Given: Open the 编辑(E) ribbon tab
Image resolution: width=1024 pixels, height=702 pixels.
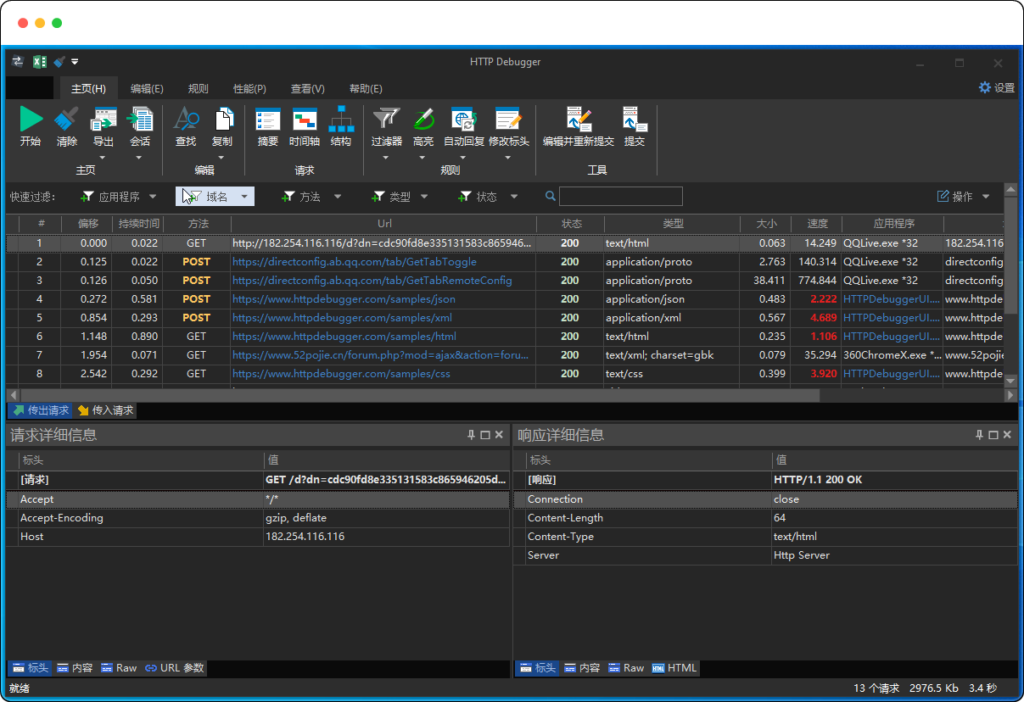Looking at the screenshot, I should (x=146, y=88).
